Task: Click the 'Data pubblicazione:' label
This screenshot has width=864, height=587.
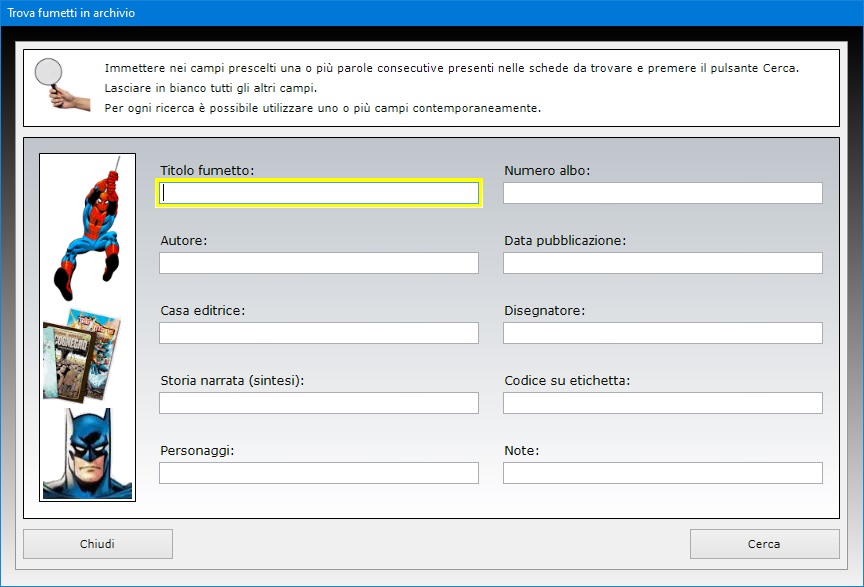Action: (x=565, y=241)
